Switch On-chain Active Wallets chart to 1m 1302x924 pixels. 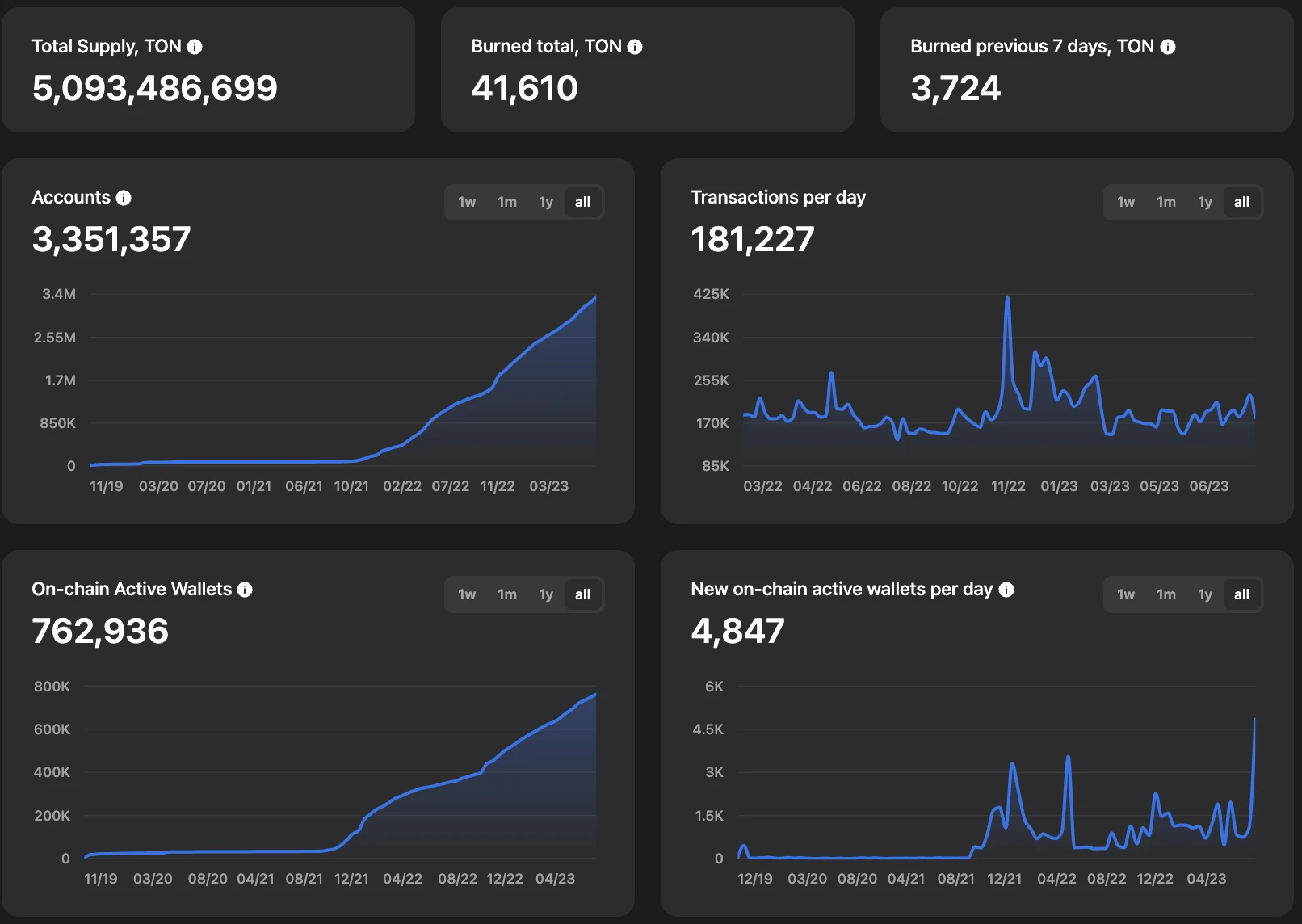(507, 594)
